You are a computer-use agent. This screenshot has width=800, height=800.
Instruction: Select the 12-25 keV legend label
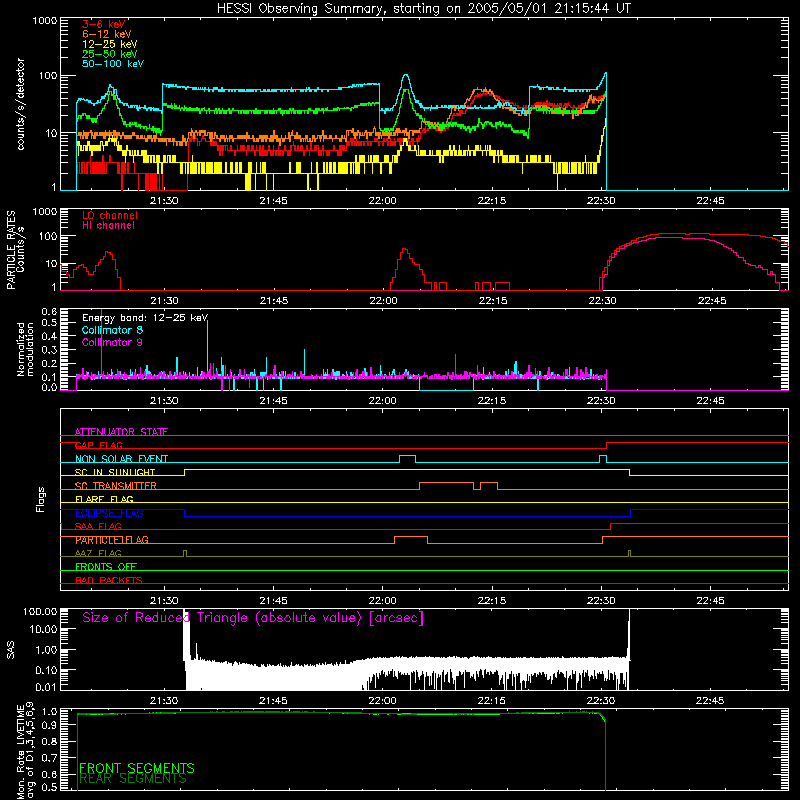pos(109,44)
